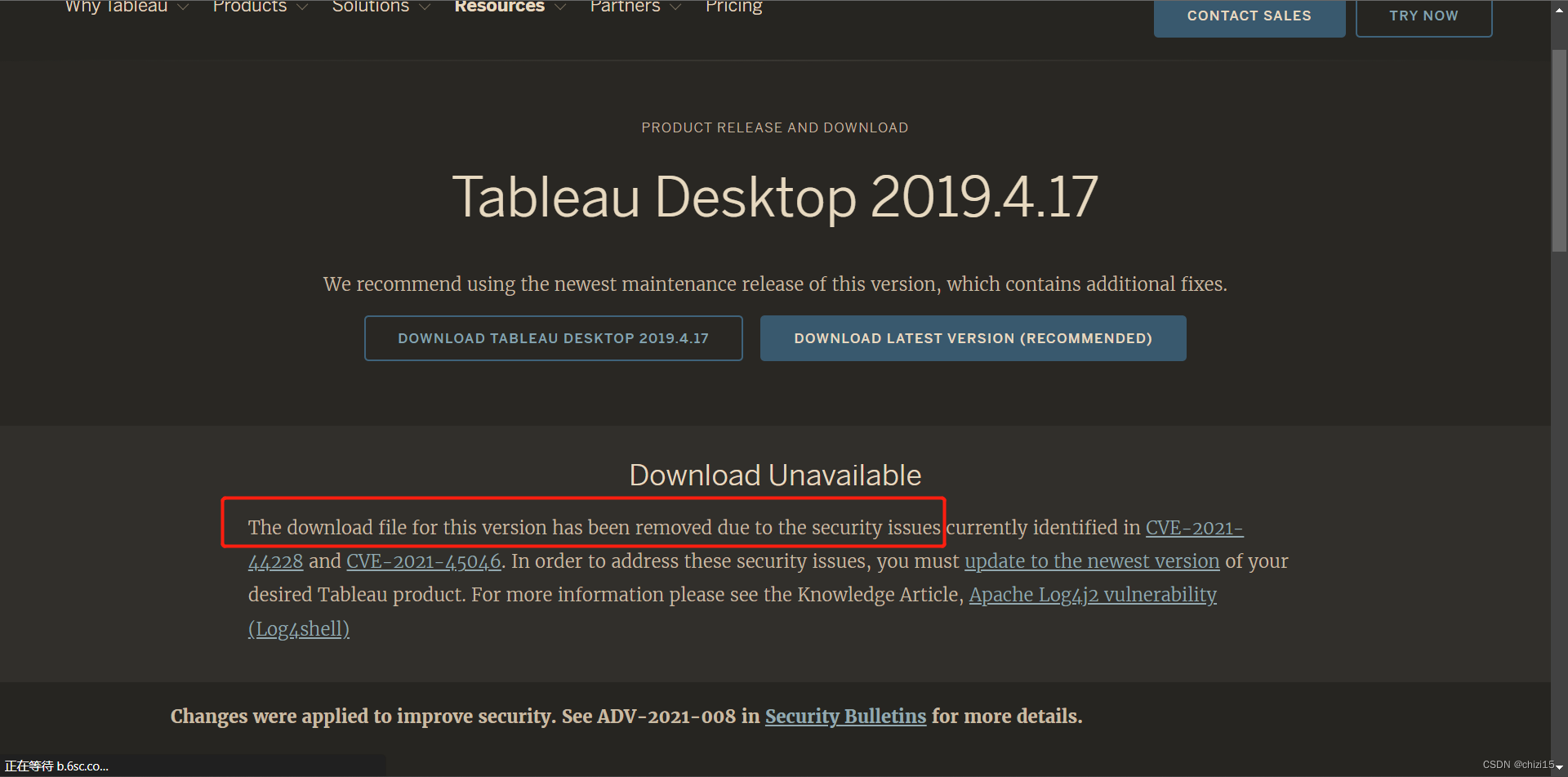Click the page's vertical scrollbar thumb
Viewport: 1568px width, 777px height.
point(1559,150)
